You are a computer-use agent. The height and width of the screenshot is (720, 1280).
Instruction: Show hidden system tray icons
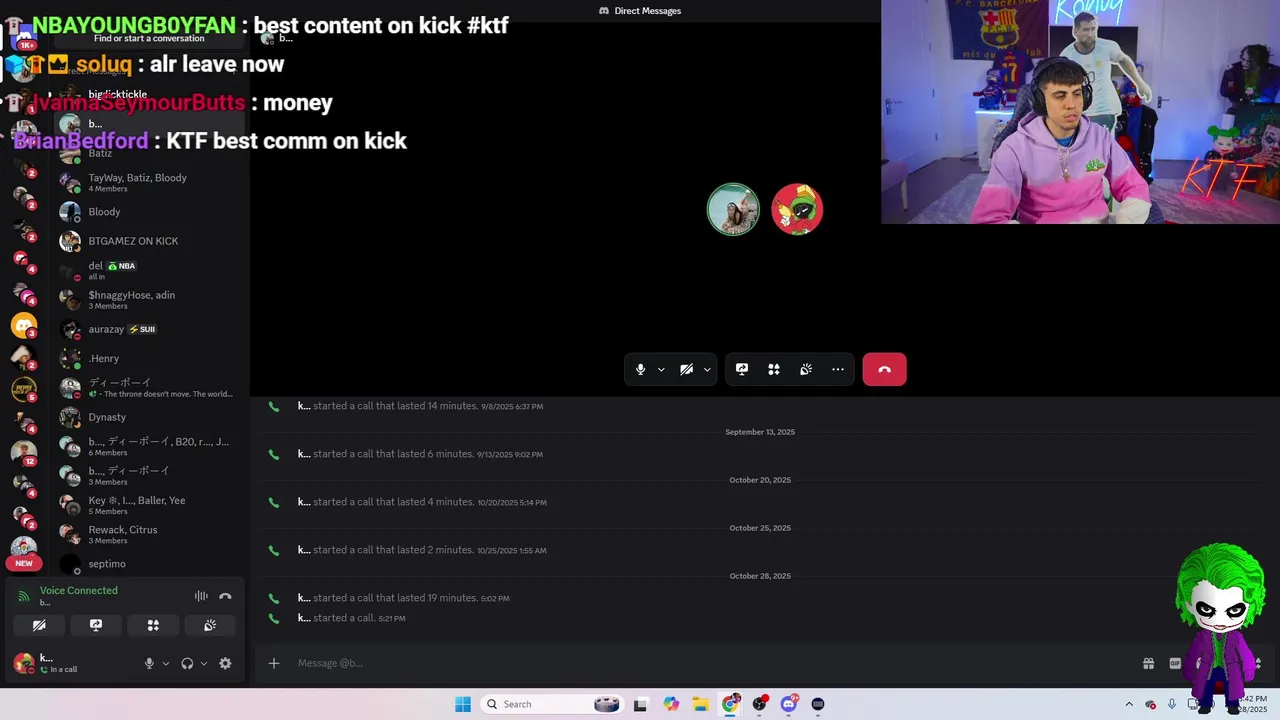tap(1129, 704)
